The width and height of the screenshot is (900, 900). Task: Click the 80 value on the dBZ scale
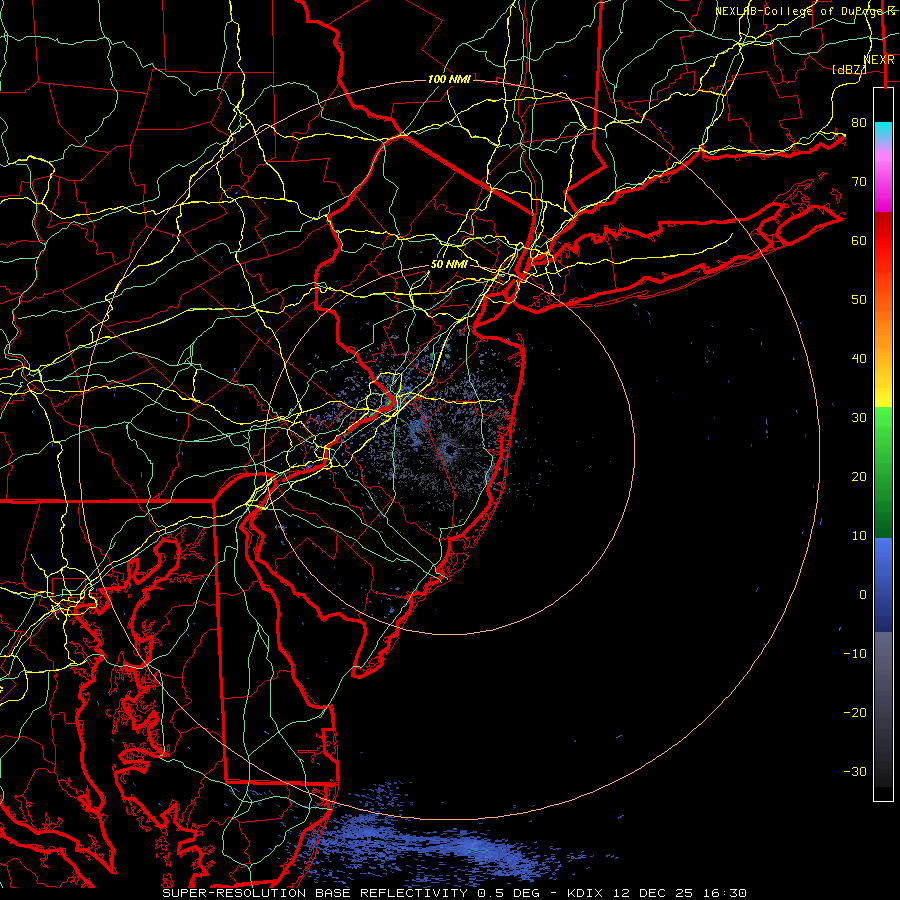tap(859, 122)
